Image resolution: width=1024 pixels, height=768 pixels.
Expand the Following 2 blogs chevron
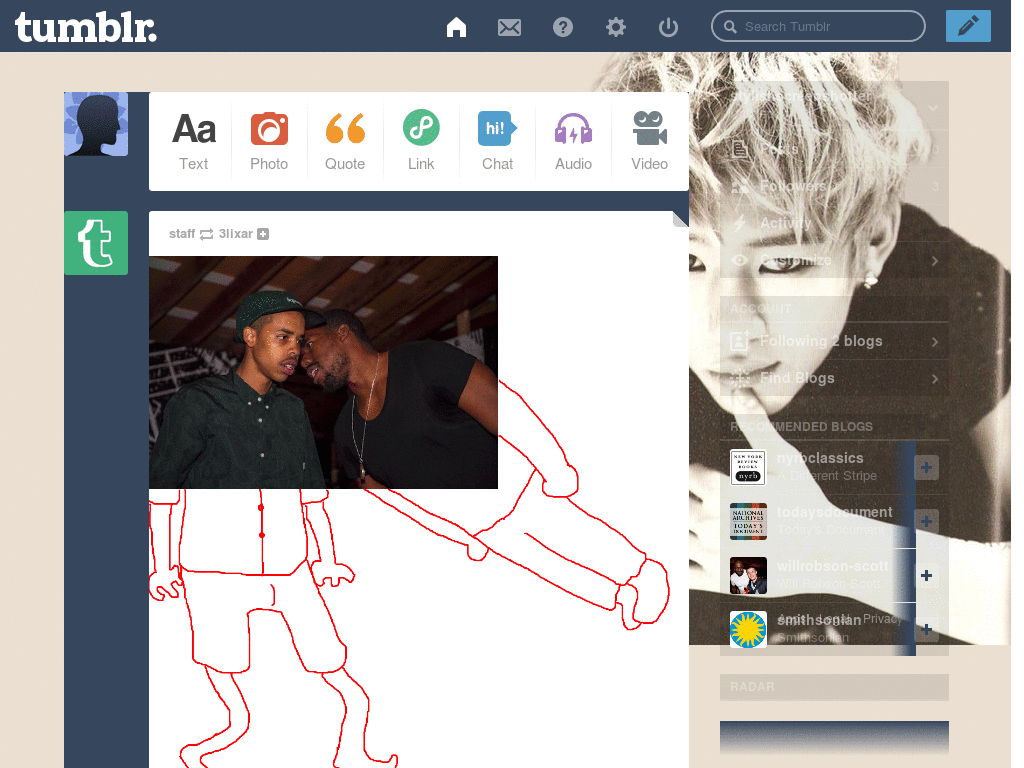click(935, 342)
